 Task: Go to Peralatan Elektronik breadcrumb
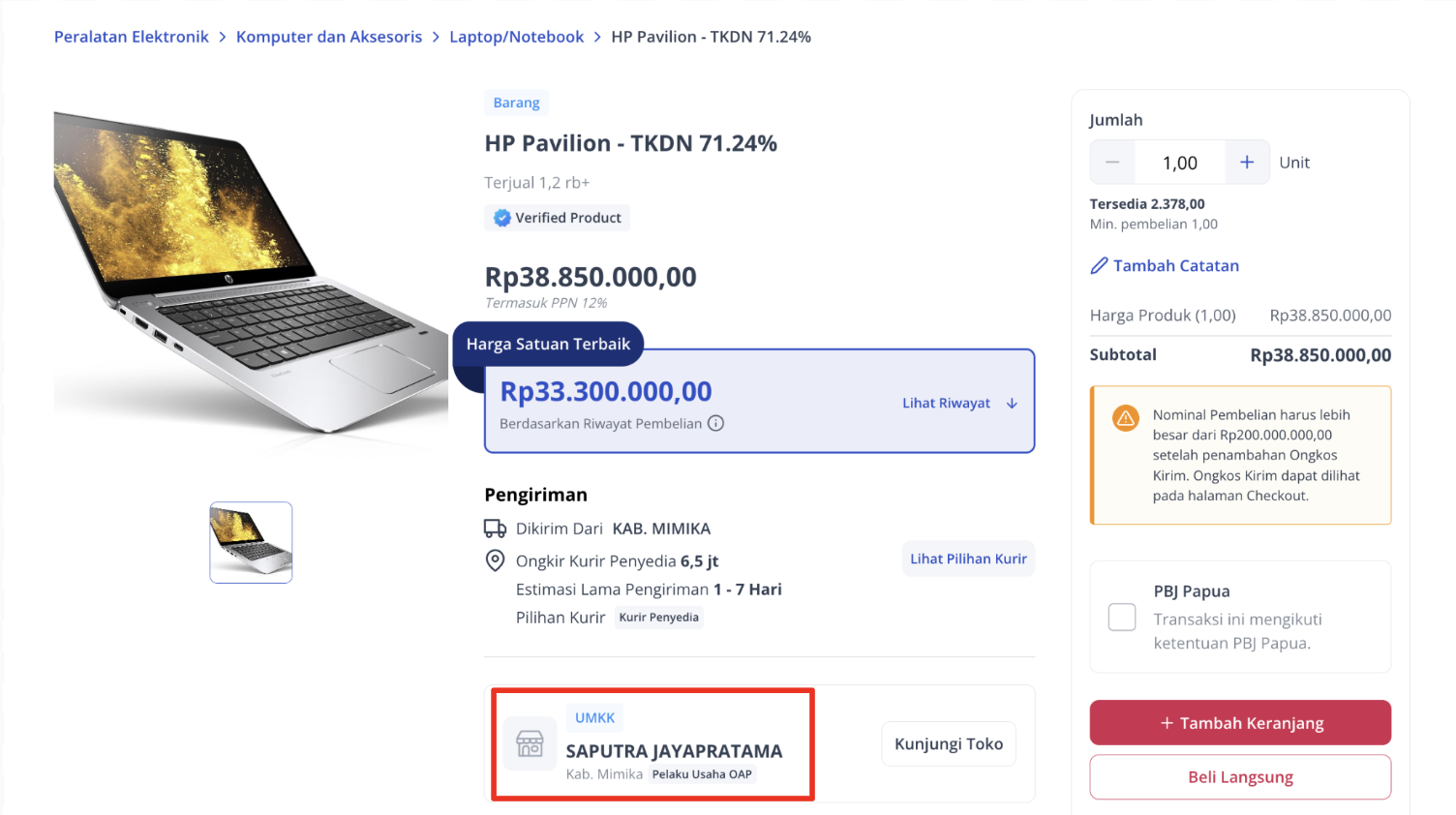point(132,37)
